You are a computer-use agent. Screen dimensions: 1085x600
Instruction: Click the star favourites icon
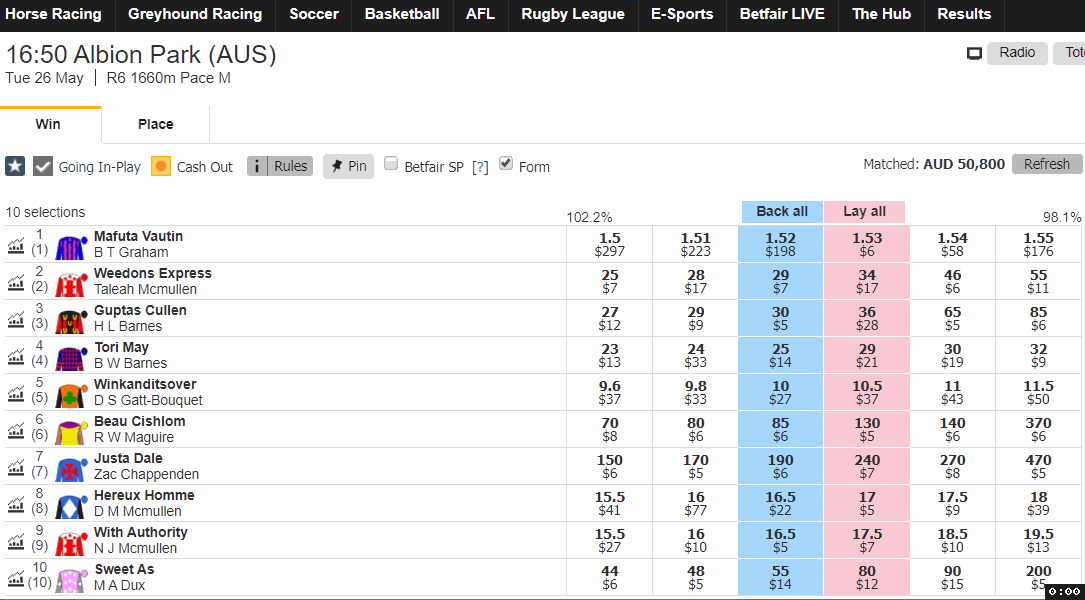[x=14, y=166]
